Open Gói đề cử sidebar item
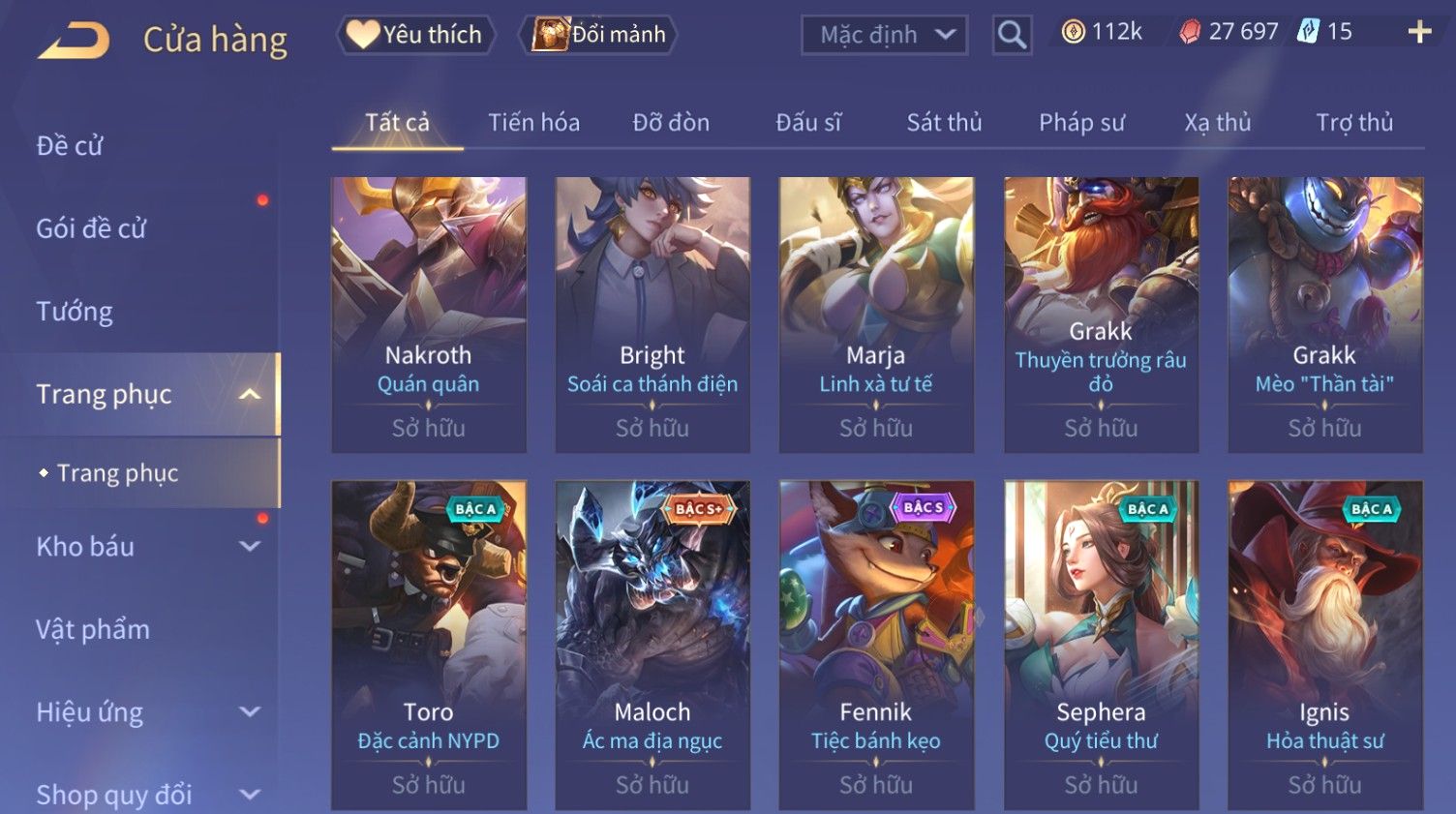Screen dimensions: 1456x814 [91, 228]
